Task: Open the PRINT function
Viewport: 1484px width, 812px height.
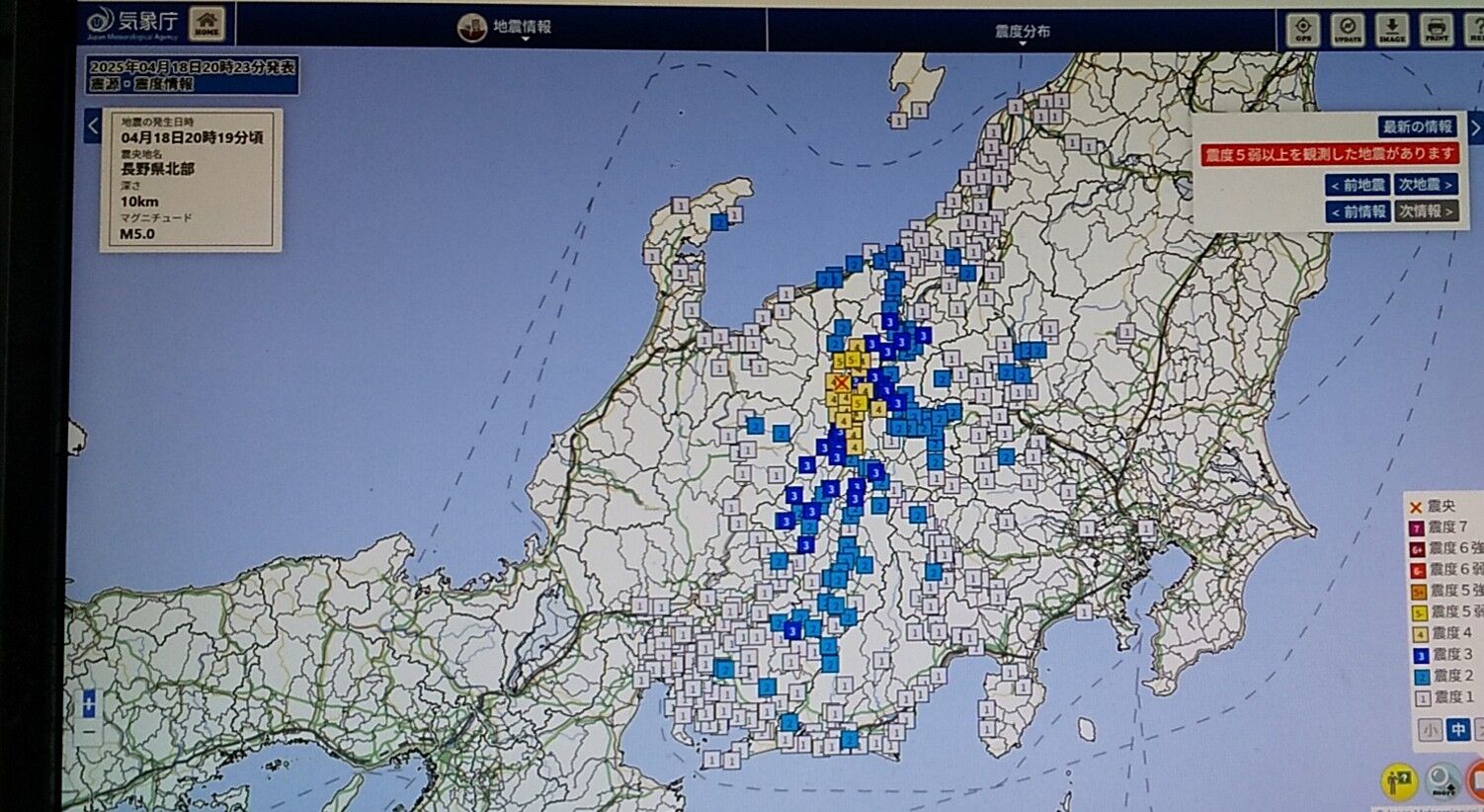Action: 1437,30
